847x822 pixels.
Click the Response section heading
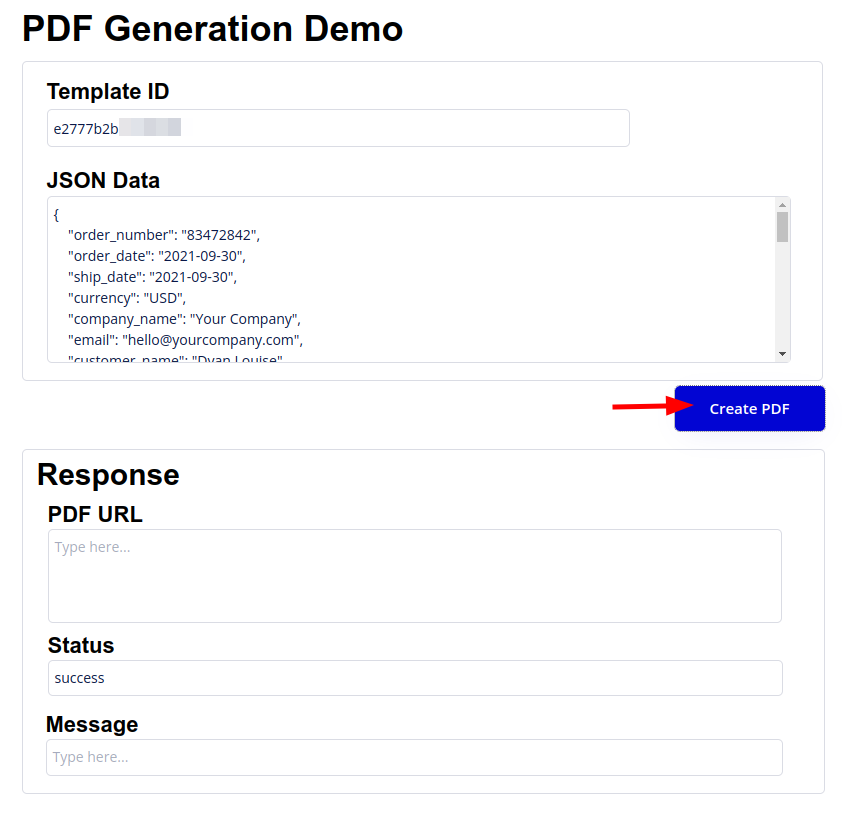108,474
